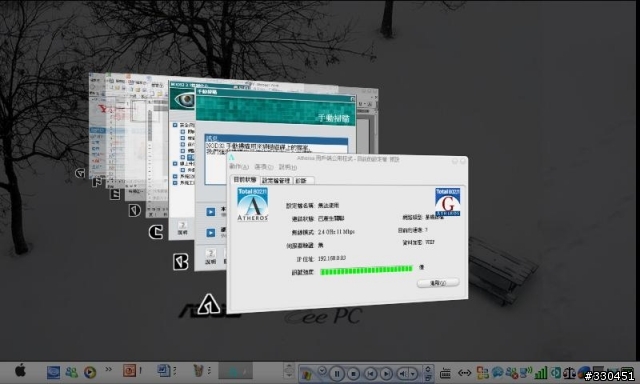Click the IP address value 192.168 text
Screen dimensions: 640x384
coord(332,258)
